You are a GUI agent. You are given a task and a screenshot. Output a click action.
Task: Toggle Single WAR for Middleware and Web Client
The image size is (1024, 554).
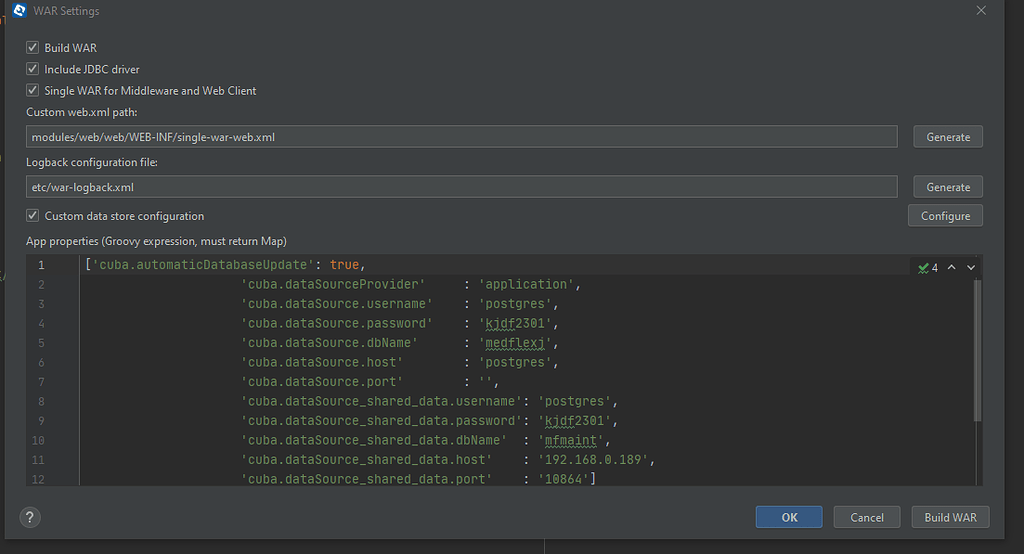(33, 91)
